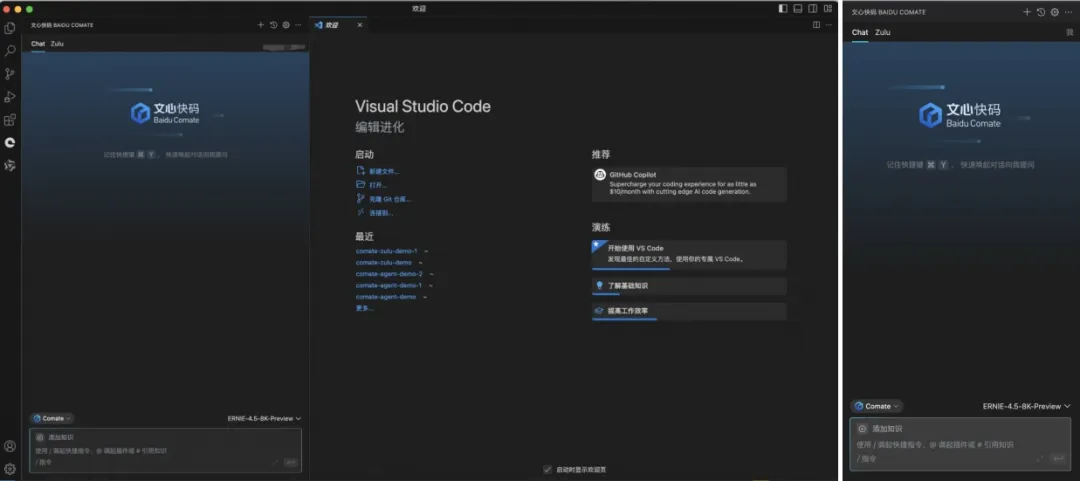1080x481 pixels.
Task: Open Run and Debug in activity bar
Action: coord(10,97)
